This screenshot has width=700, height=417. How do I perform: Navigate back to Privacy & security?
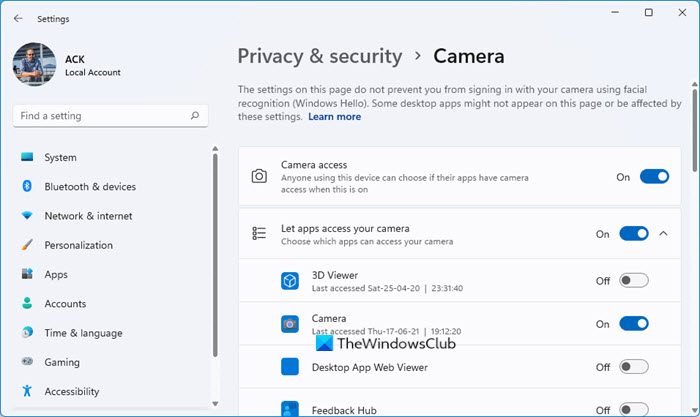(x=319, y=56)
